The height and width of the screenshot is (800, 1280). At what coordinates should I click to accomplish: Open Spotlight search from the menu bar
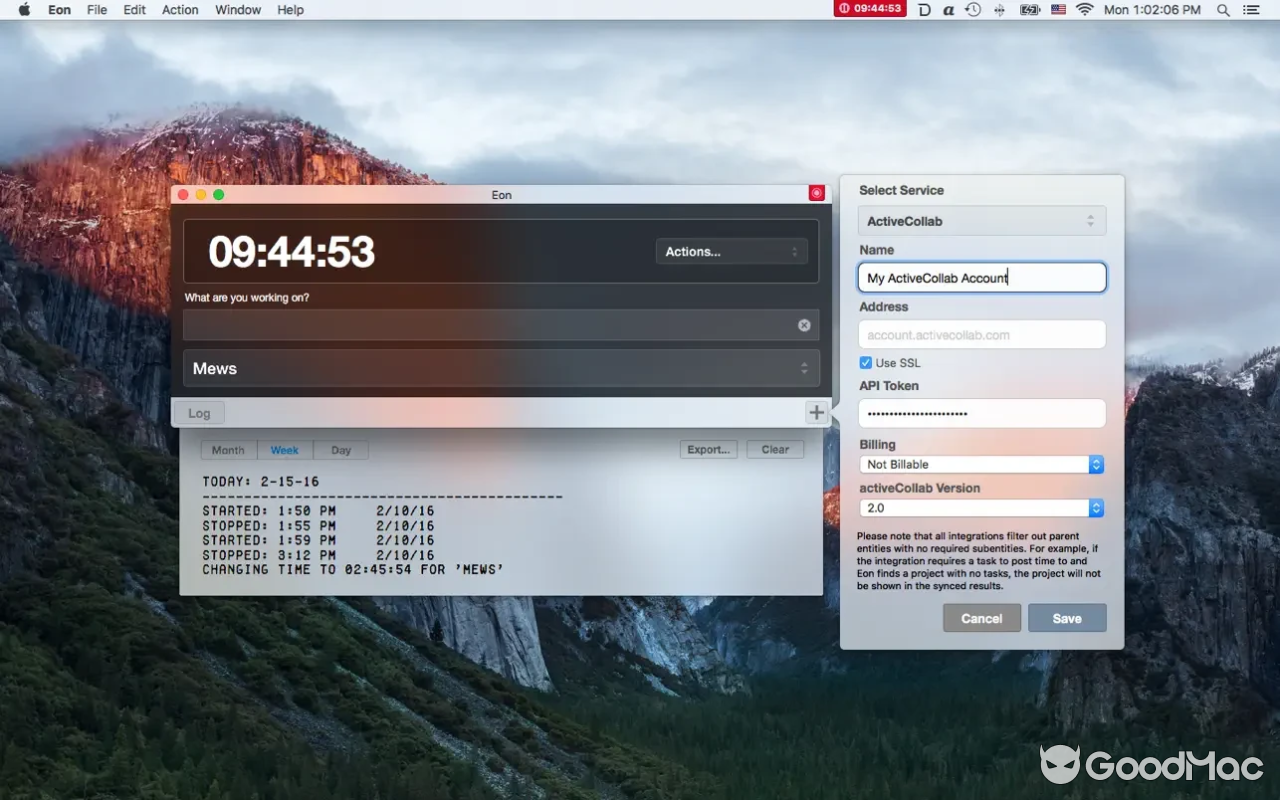click(x=1222, y=9)
